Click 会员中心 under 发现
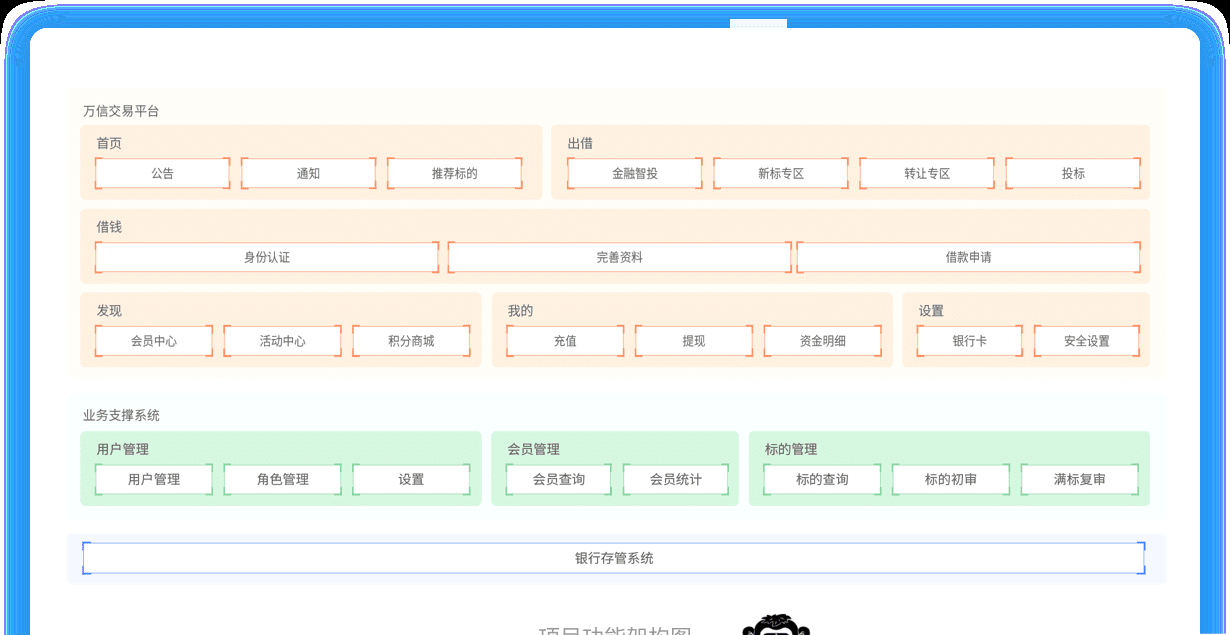1230x635 pixels. (x=153, y=340)
